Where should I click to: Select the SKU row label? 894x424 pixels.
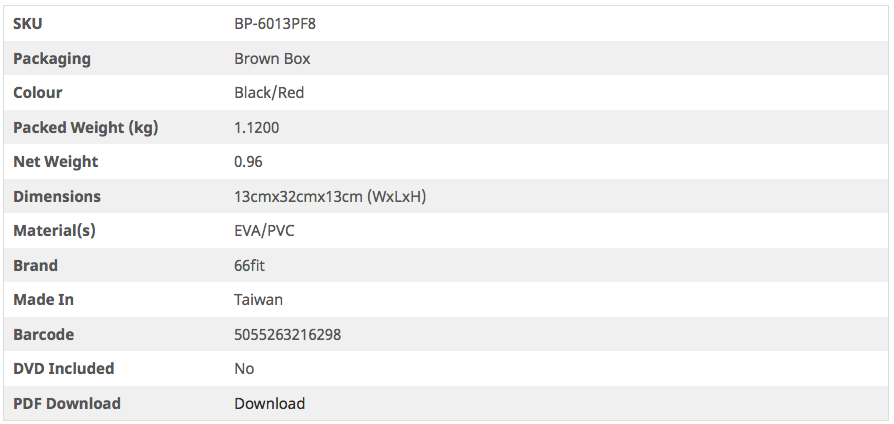pos(28,24)
